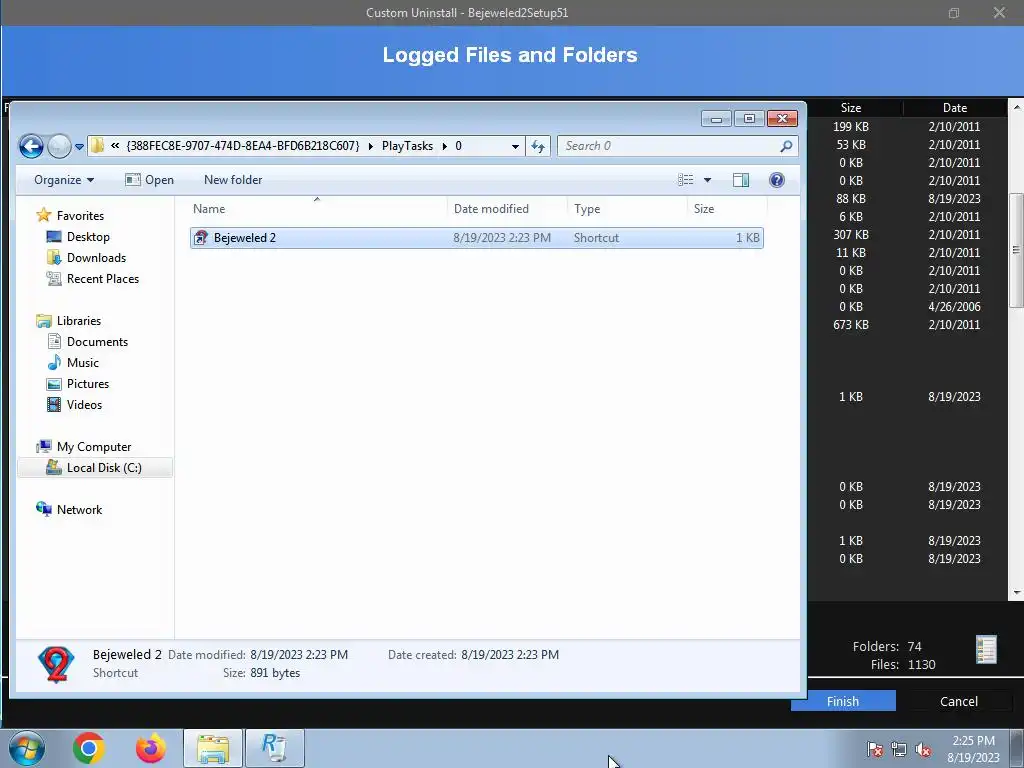1024x768 pixels.
Task: Open Downloads in navigation pane
Action: pyautogui.click(x=96, y=257)
